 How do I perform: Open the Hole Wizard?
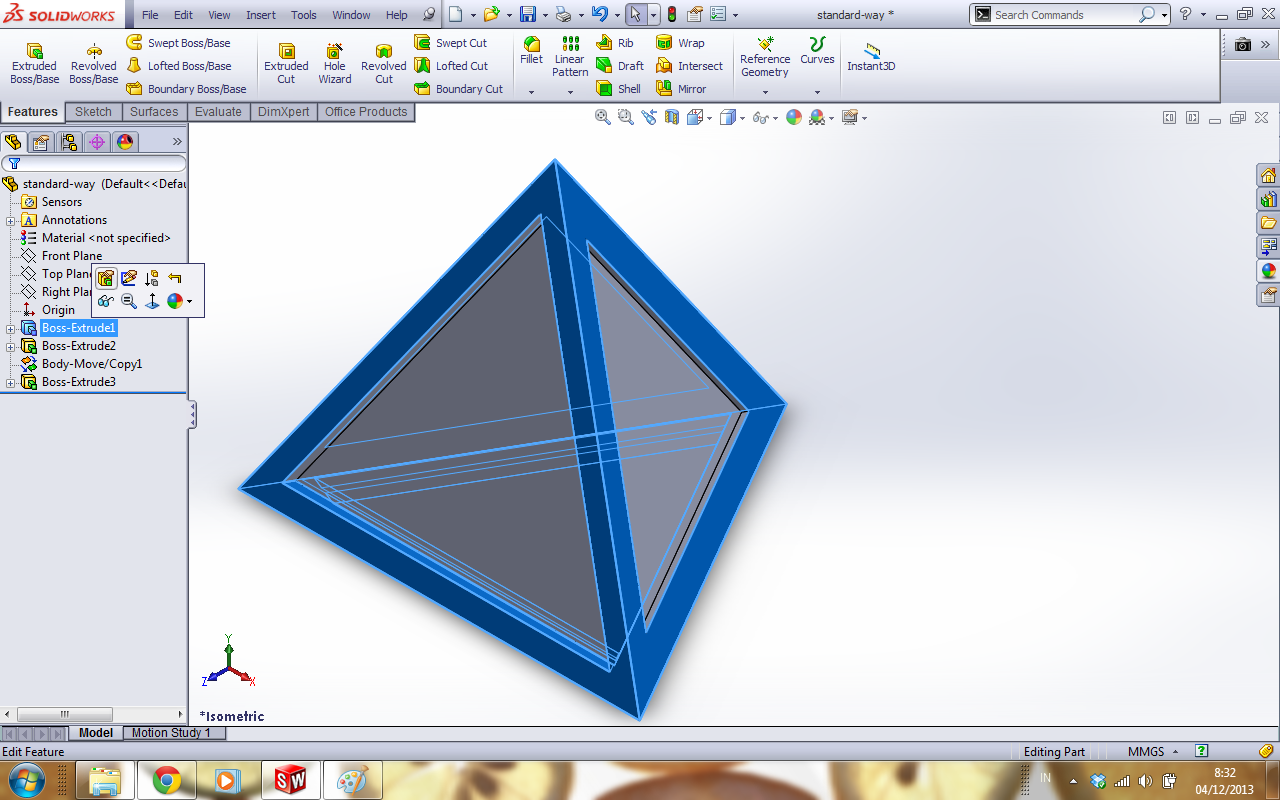pyautogui.click(x=335, y=63)
